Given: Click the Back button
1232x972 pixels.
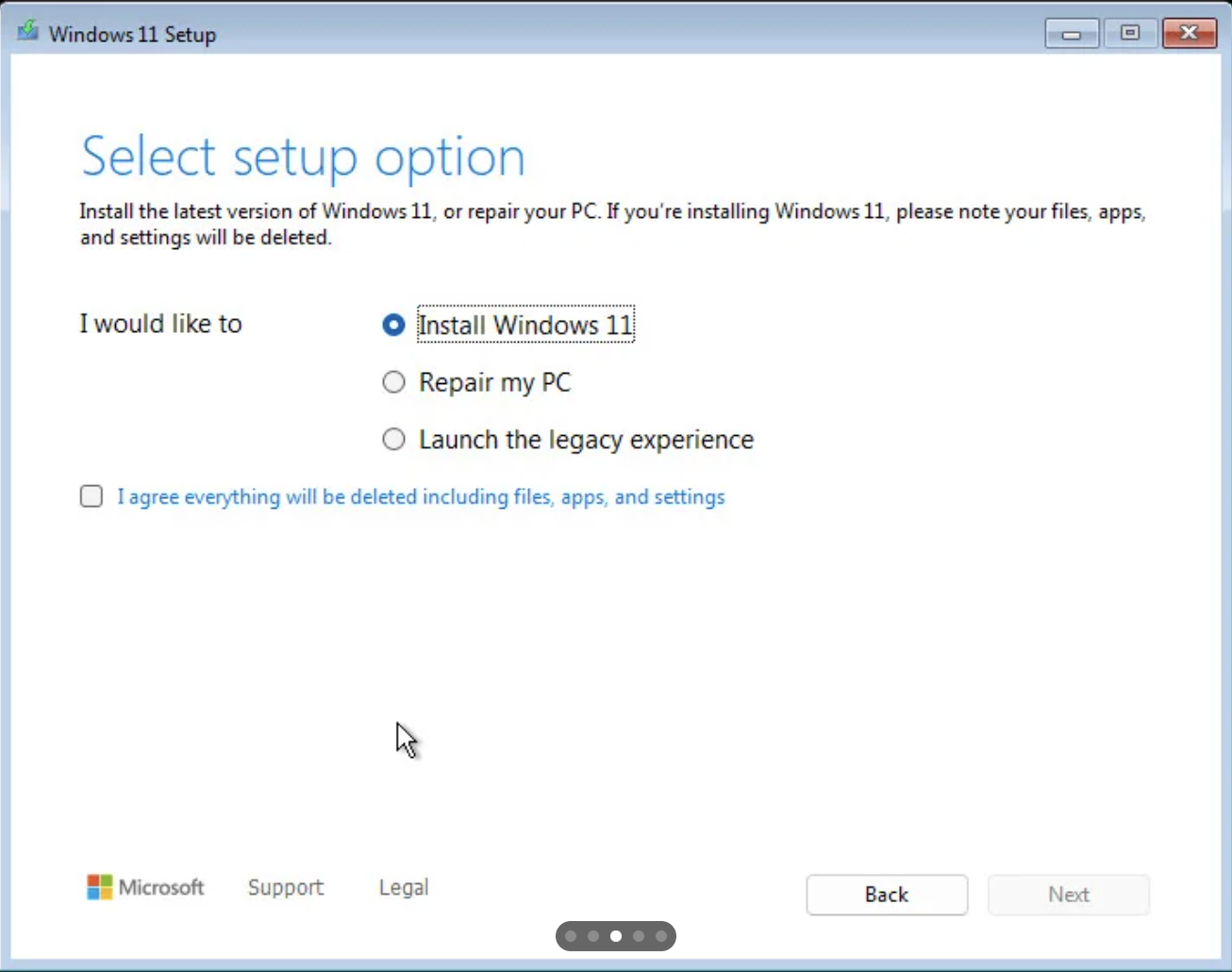Looking at the screenshot, I should 886,895.
